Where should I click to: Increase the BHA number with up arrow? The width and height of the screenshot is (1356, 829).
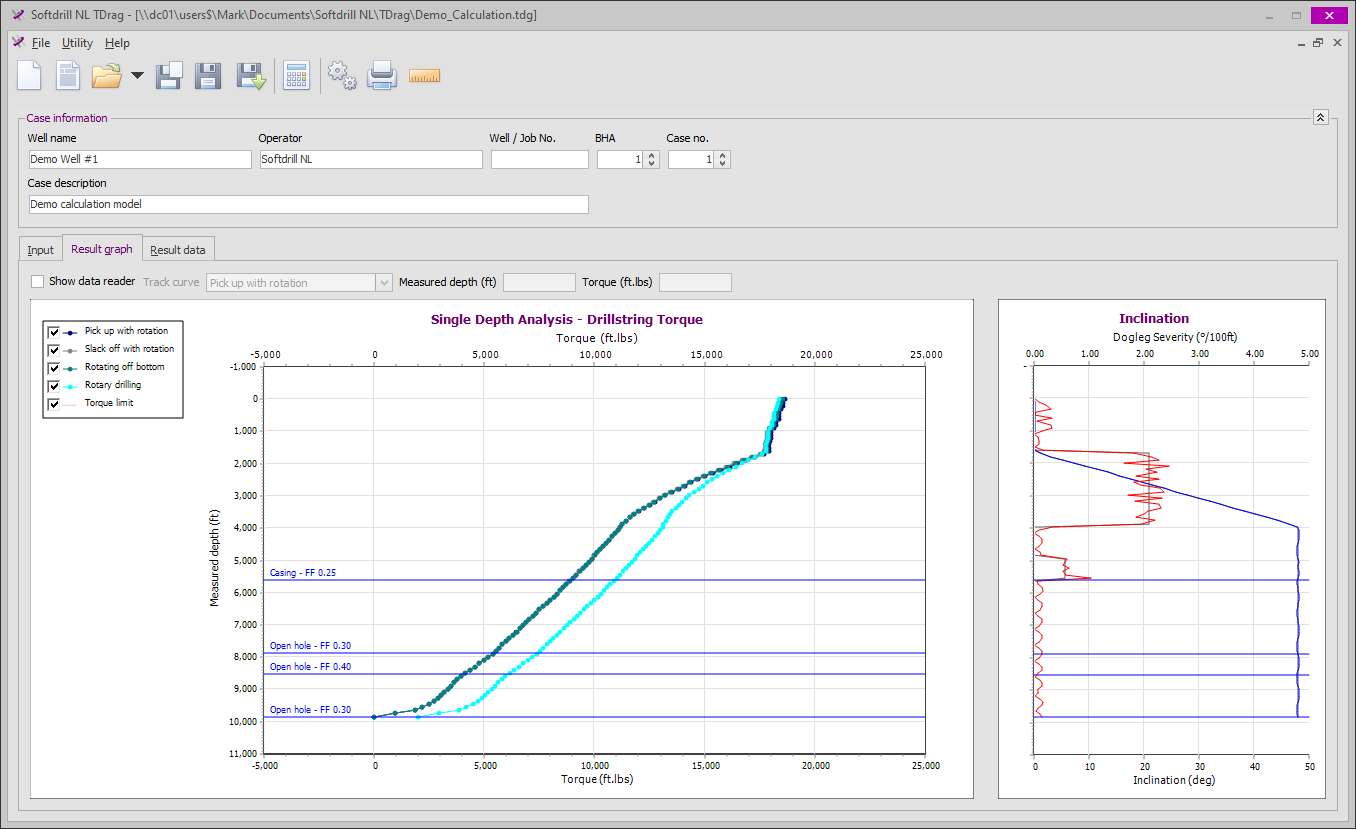click(652, 155)
